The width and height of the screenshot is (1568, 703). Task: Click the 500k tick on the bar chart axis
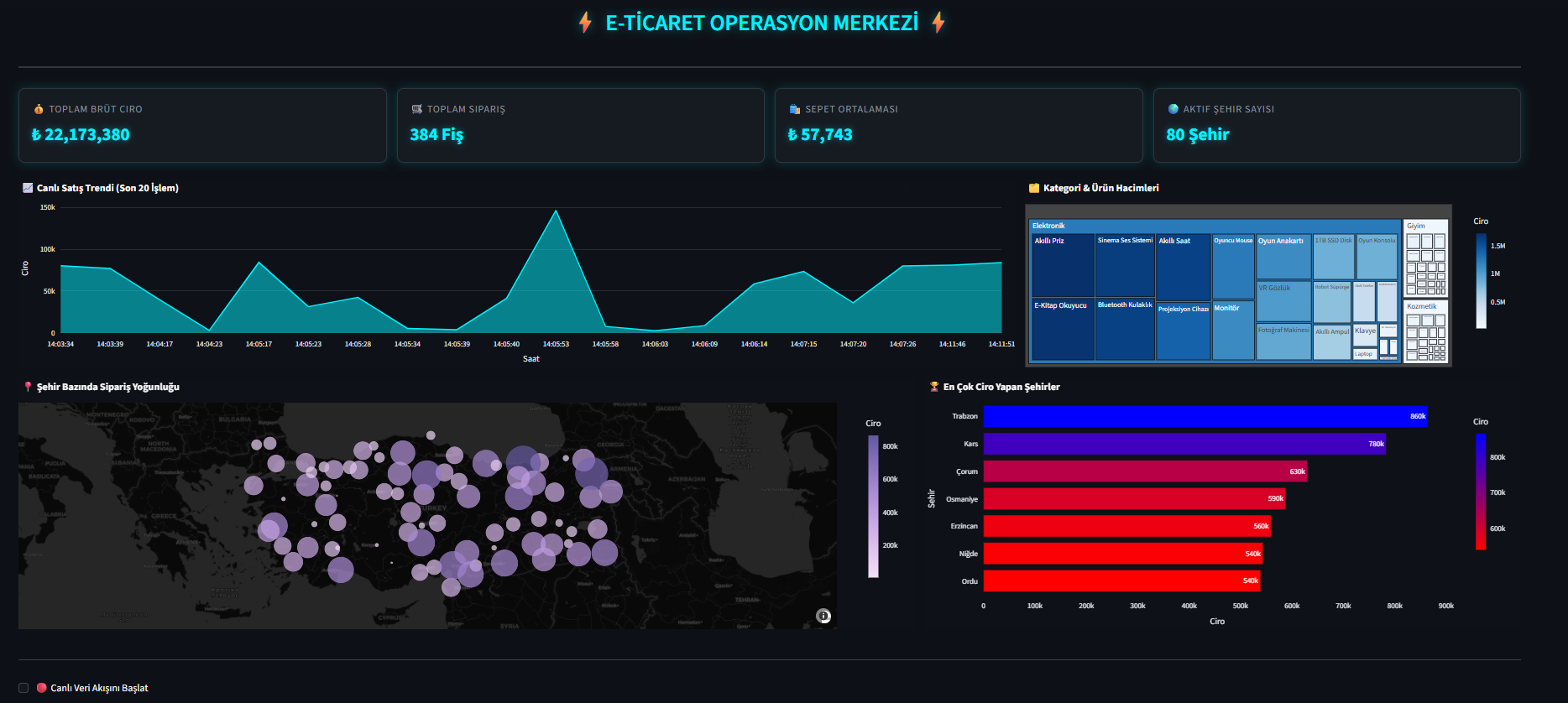click(1241, 606)
